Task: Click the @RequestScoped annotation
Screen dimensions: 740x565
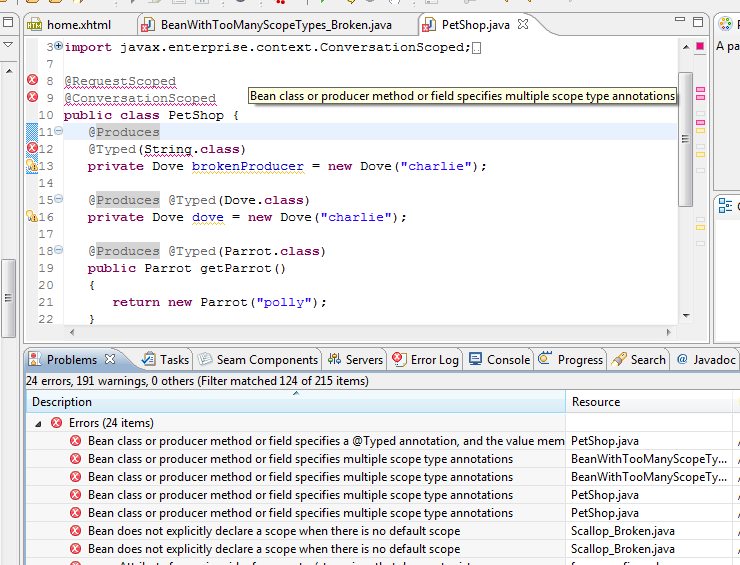Action: pos(120,81)
